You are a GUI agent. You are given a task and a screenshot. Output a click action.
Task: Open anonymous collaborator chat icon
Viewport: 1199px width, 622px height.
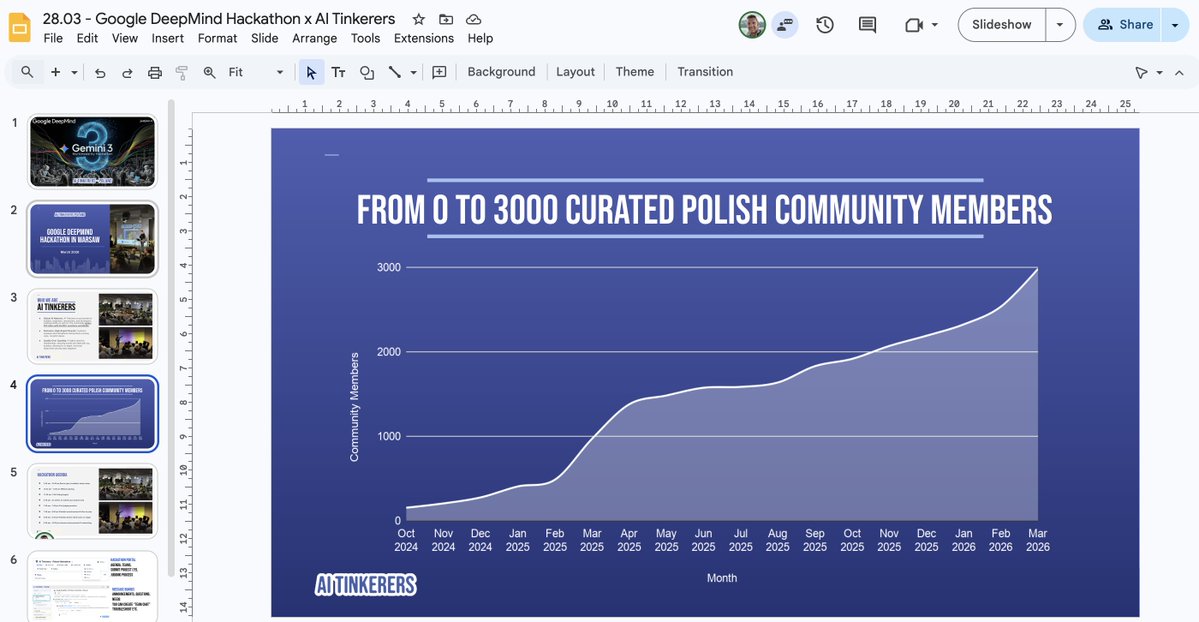[785, 24]
